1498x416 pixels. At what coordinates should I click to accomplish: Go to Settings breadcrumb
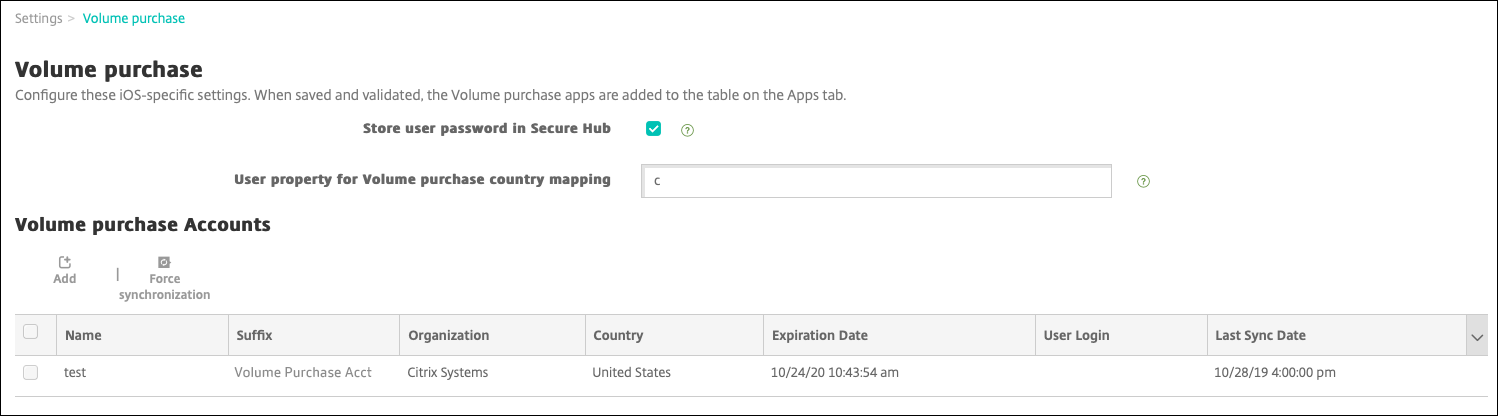[x=40, y=18]
